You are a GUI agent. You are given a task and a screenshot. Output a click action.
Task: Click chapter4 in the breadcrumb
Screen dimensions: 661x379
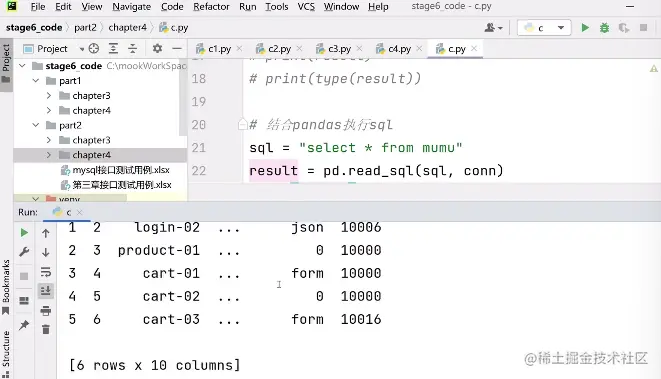click(127, 28)
